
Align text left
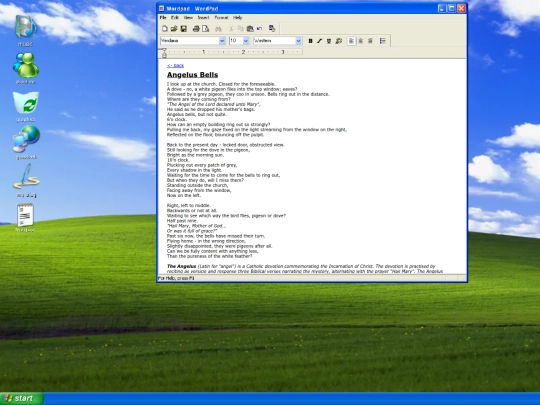tap(351, 41)
